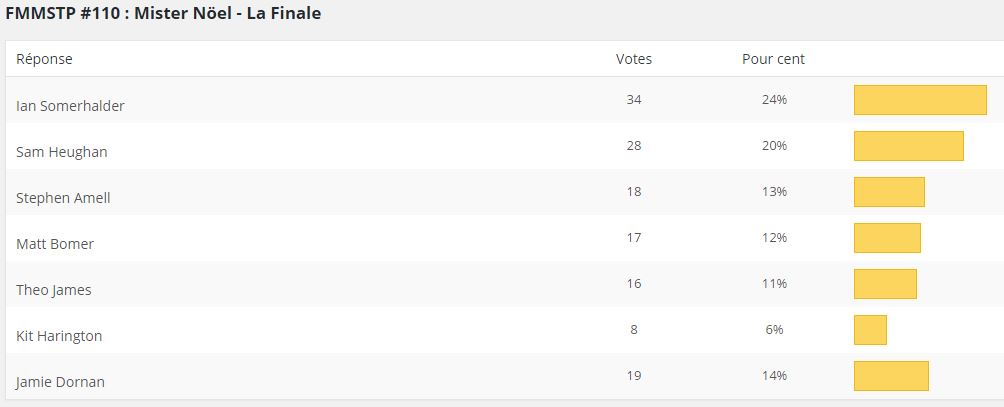Click Matt Bomer's 12% result bar

[x=887, y=238]
